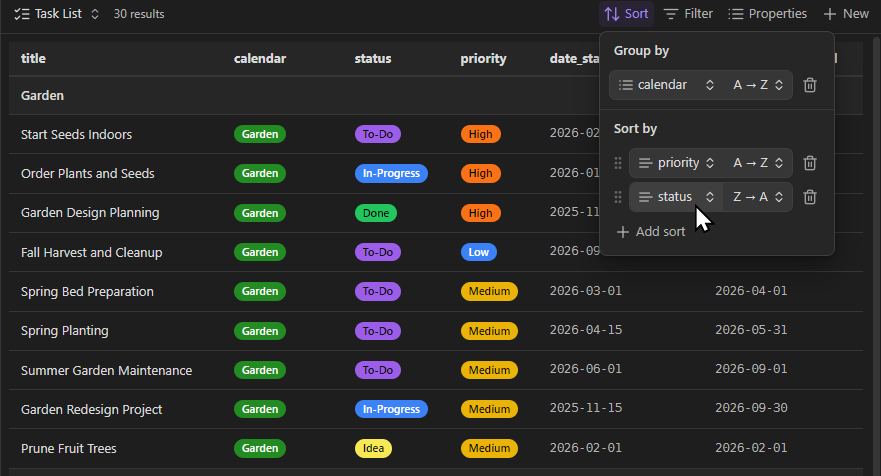Toggle the Sort panel button

coord(626,14)
